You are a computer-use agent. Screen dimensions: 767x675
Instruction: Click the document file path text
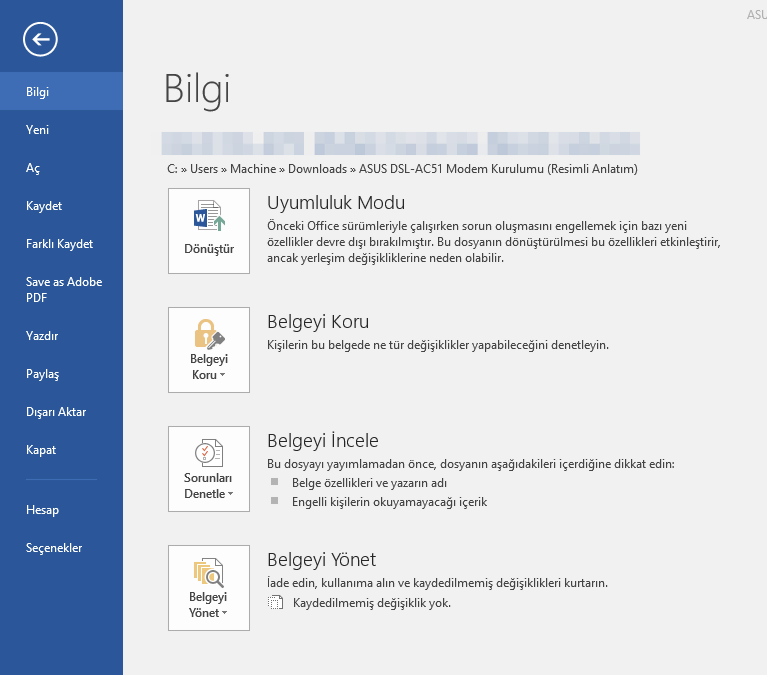pos(402,169)
